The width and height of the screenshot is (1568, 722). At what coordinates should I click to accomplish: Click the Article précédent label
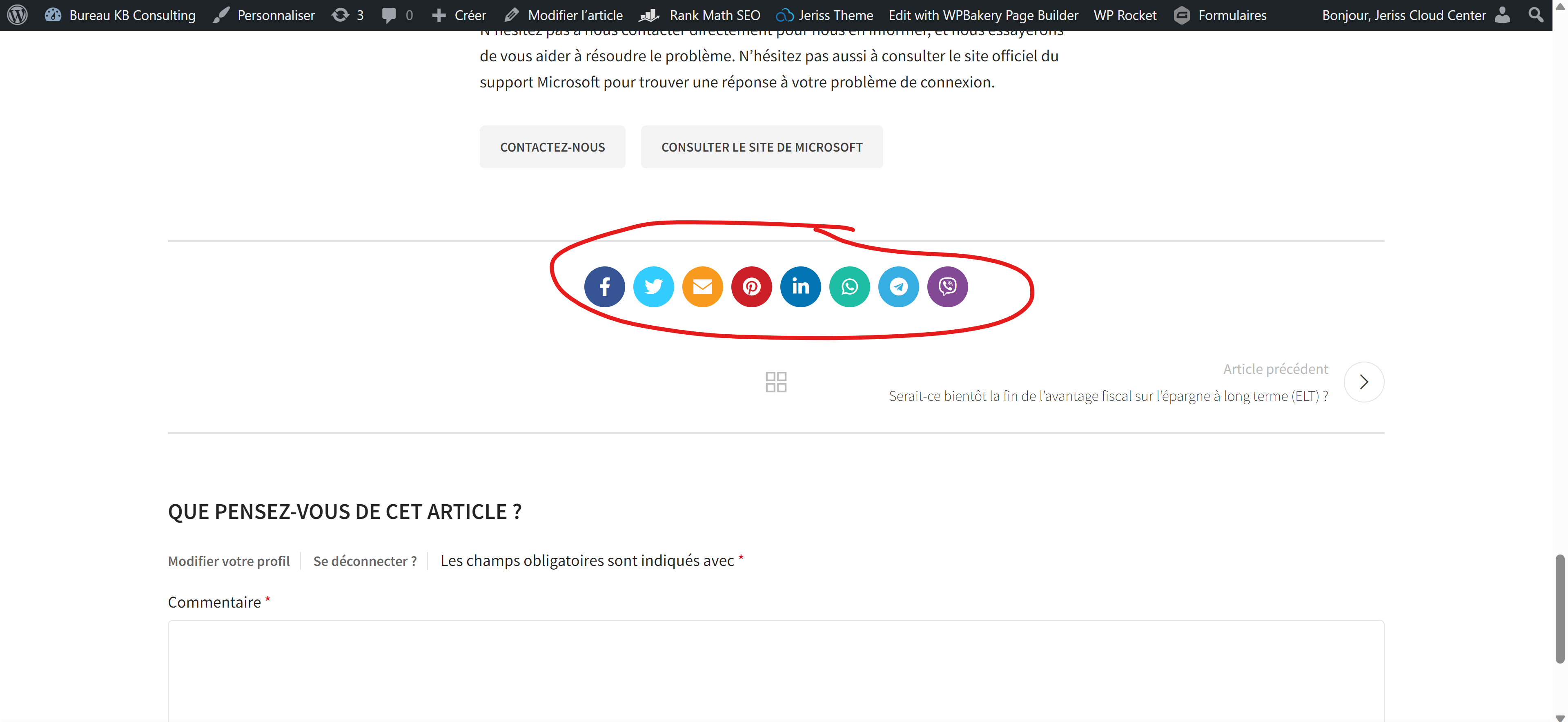pos(1276,369)
